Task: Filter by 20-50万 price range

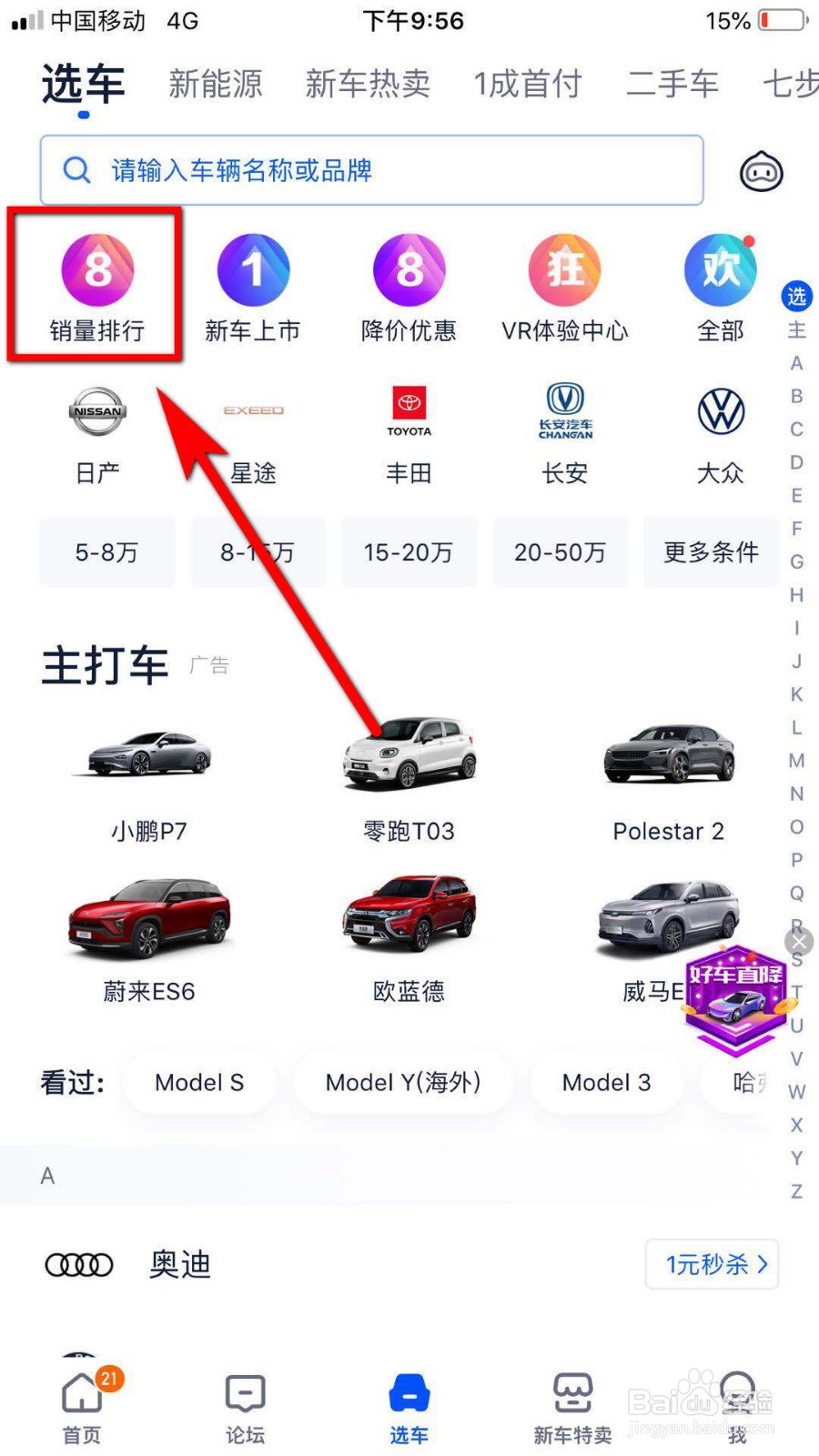Action: 560,551
